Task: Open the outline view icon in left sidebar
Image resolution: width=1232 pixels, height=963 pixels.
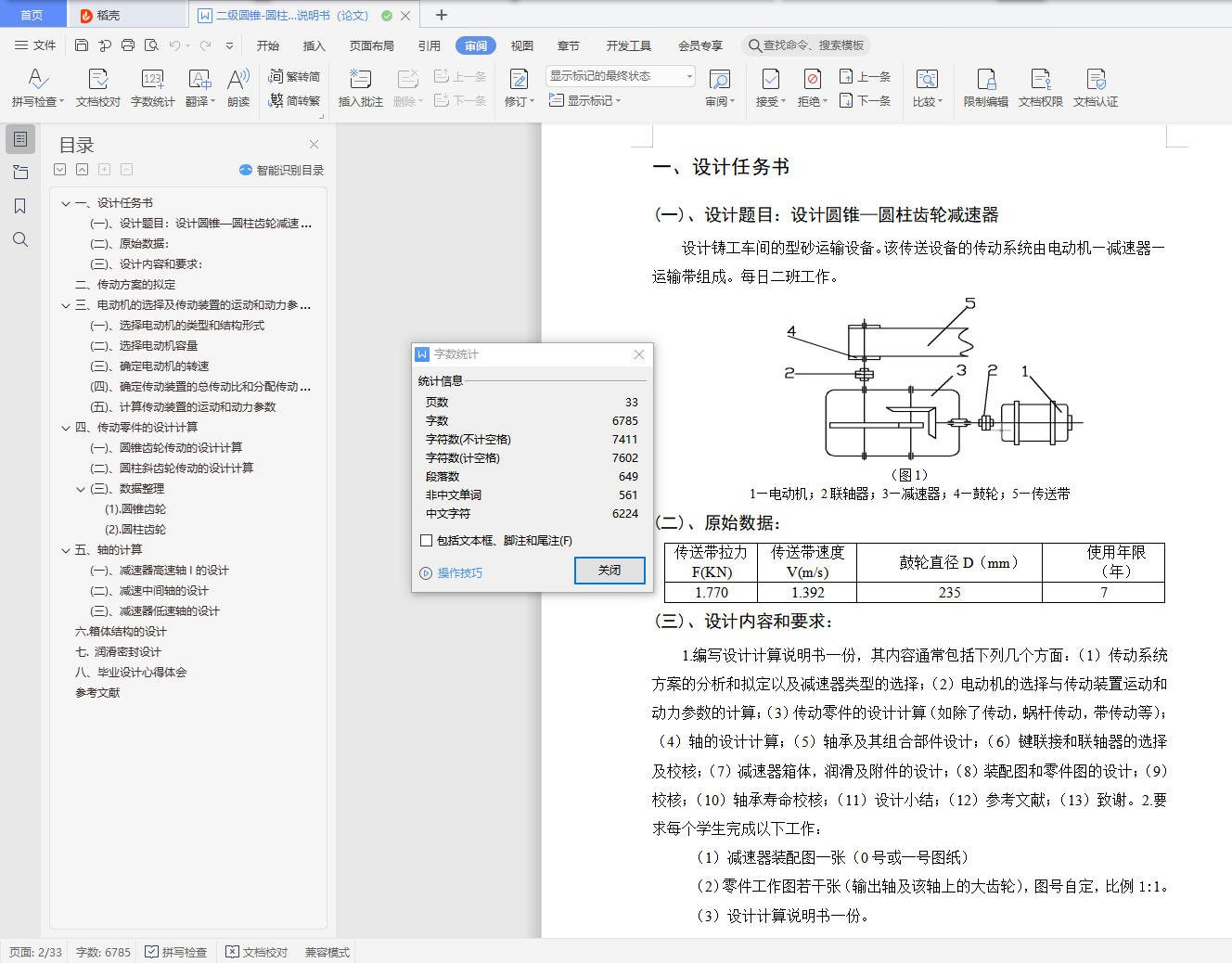Action: [x=20, y=139]
